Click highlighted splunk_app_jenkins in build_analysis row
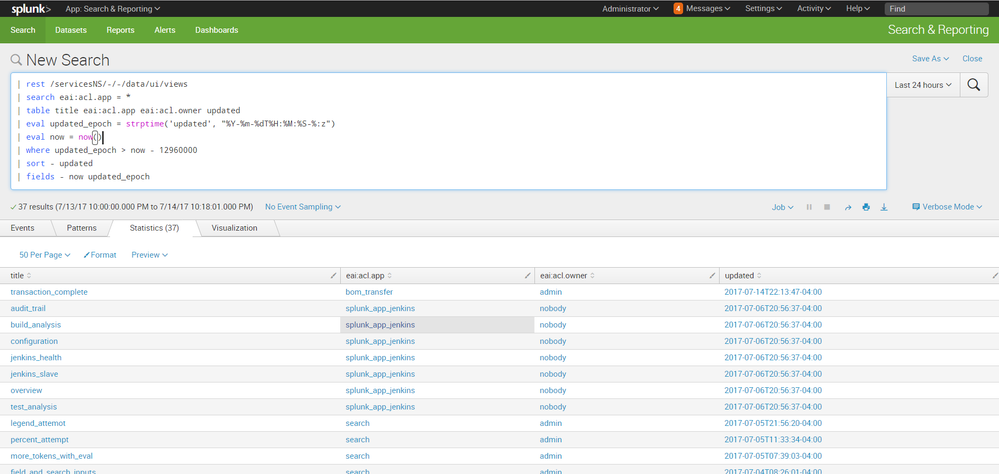 tap(380, 325)
